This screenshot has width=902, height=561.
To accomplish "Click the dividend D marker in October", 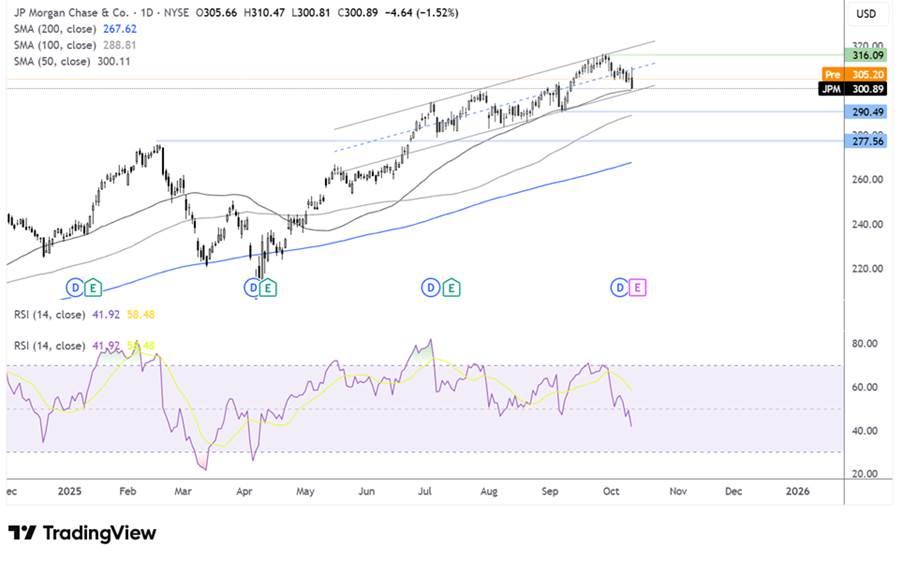I will pos(620,287).
